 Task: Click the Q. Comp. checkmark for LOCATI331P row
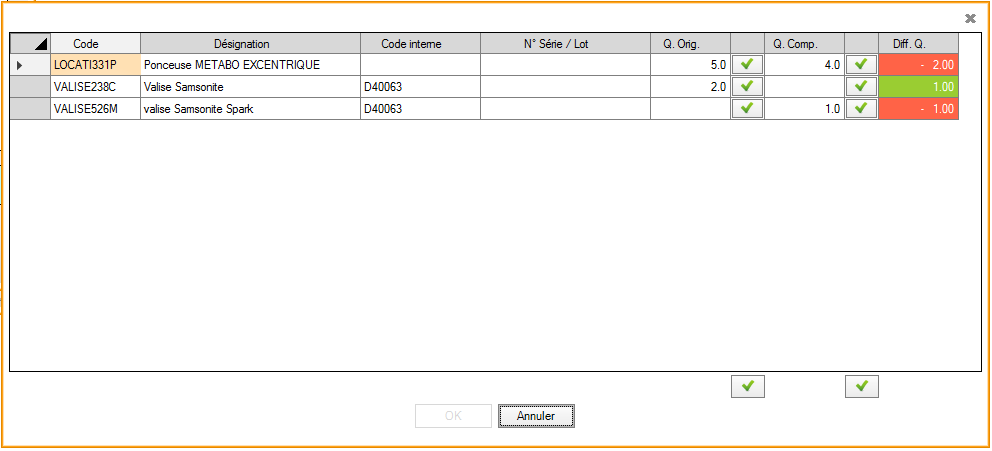(861, 64)
